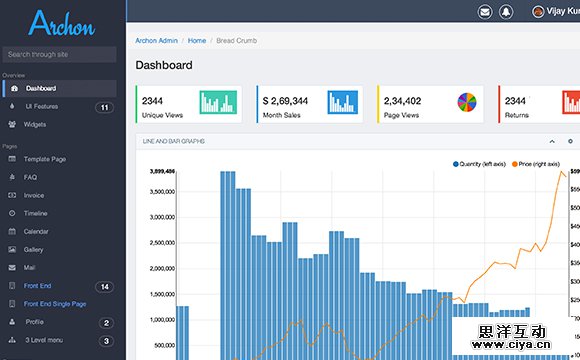The width and height of the screenshot is (580, 360).
Task: Click the Gallery picture icon
Action: click(x=12, y=250)
